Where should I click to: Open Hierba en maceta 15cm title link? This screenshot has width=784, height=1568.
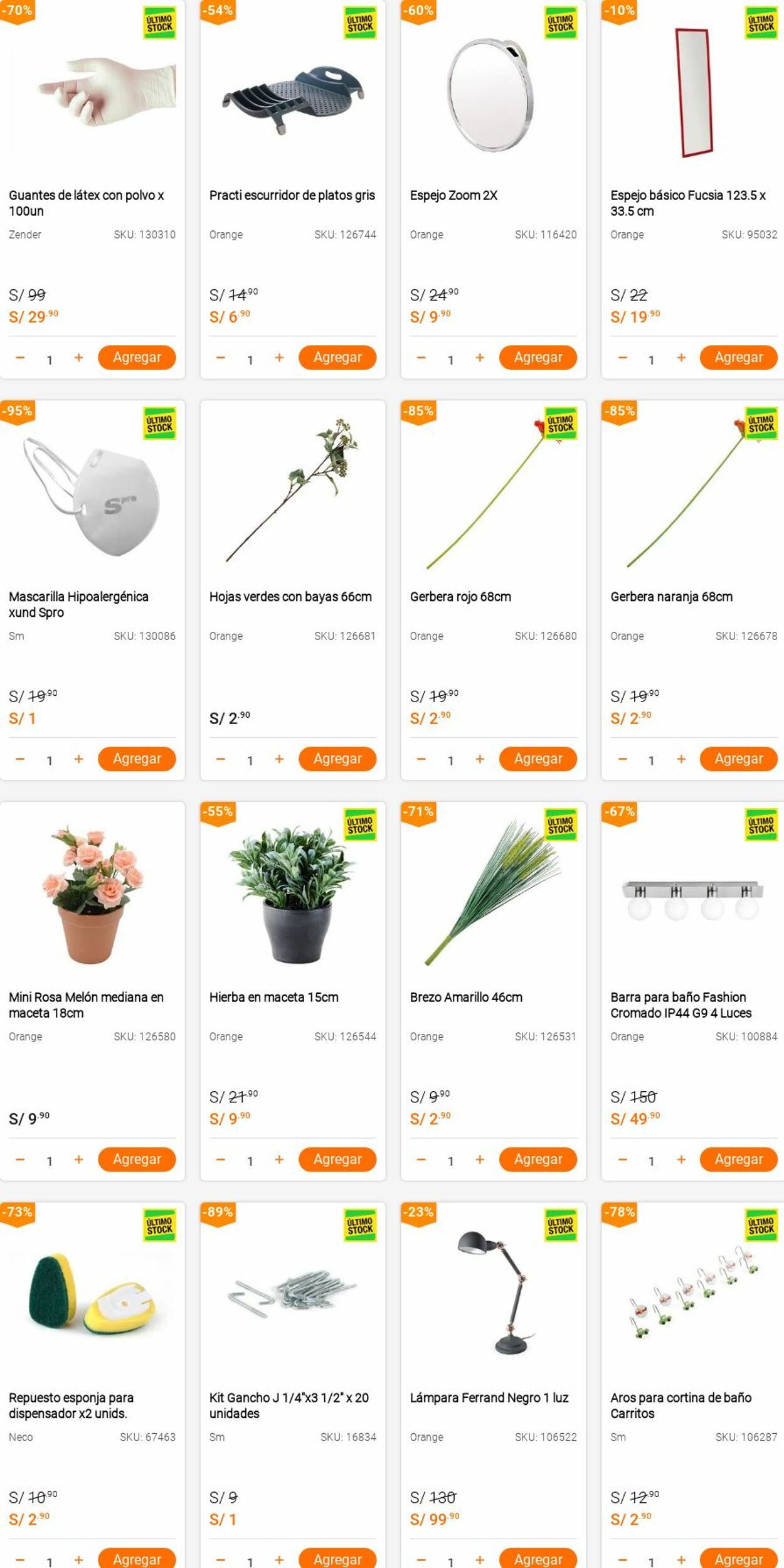[x=274, y=997]
